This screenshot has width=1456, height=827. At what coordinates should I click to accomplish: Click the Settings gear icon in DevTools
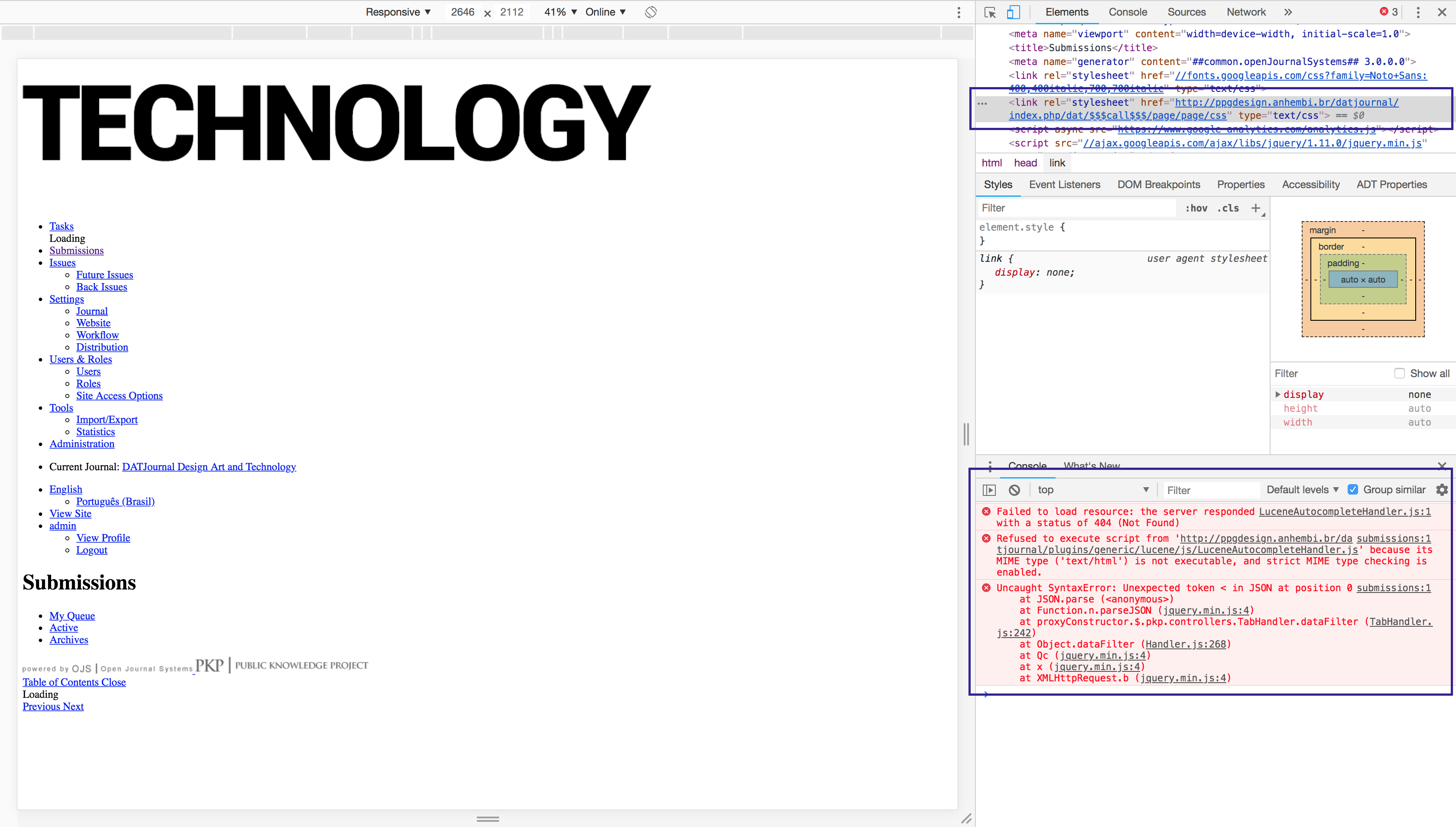coord(1442,490)
